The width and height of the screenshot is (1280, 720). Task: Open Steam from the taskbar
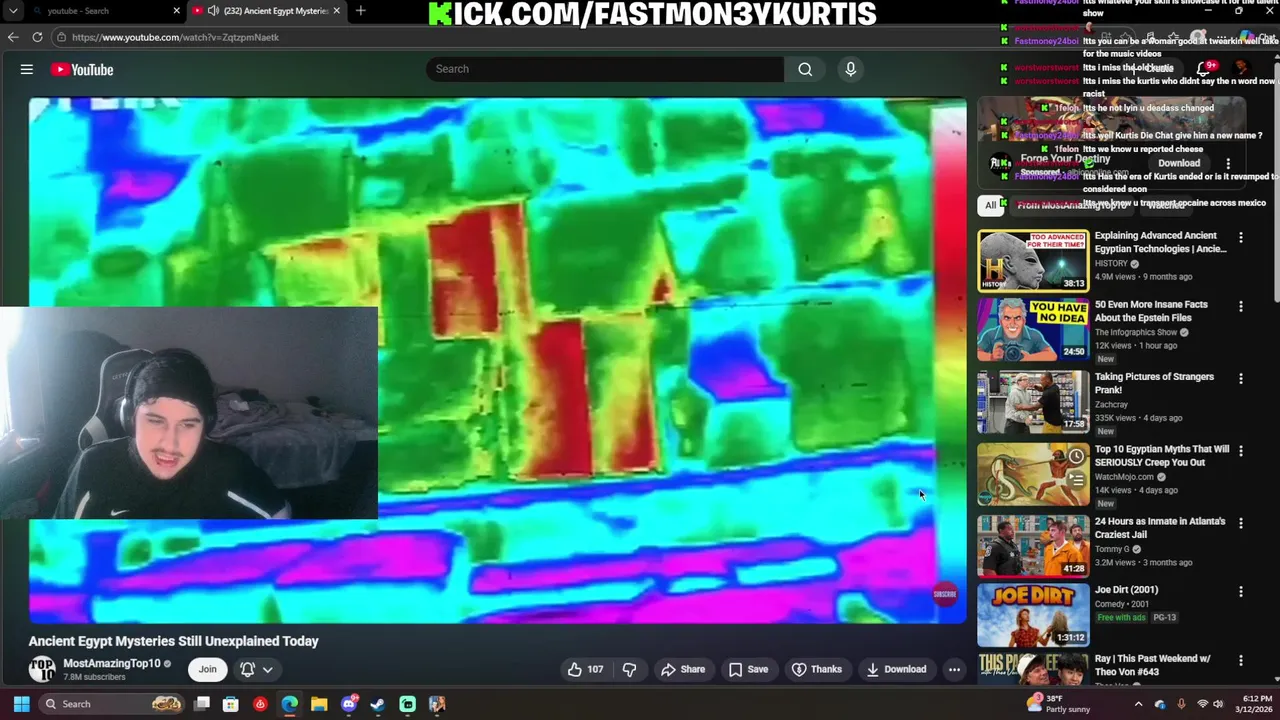tap(377, 704)
